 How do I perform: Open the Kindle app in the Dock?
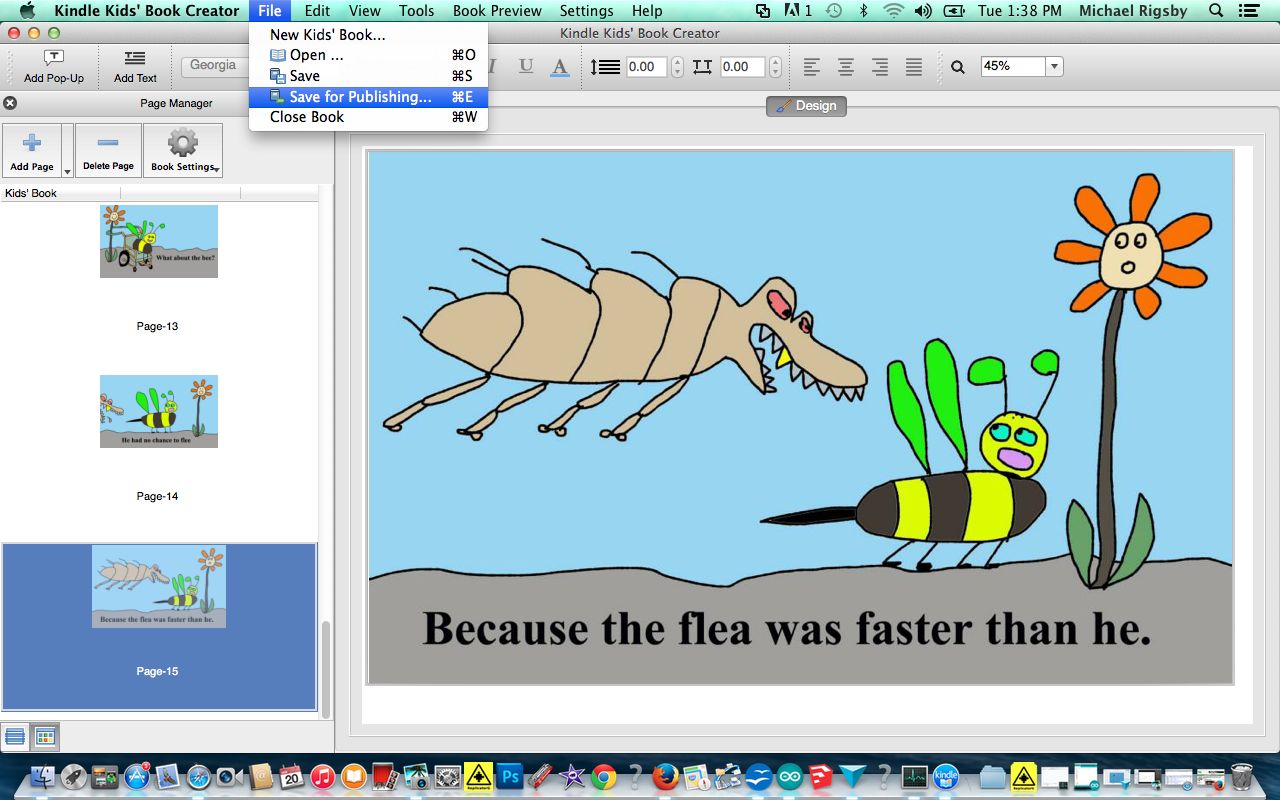click(946, 777)
